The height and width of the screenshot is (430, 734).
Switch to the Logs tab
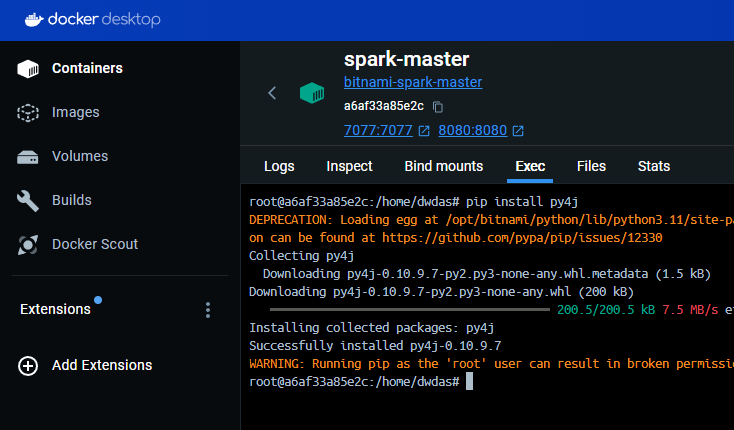click(x=279, y=166)
